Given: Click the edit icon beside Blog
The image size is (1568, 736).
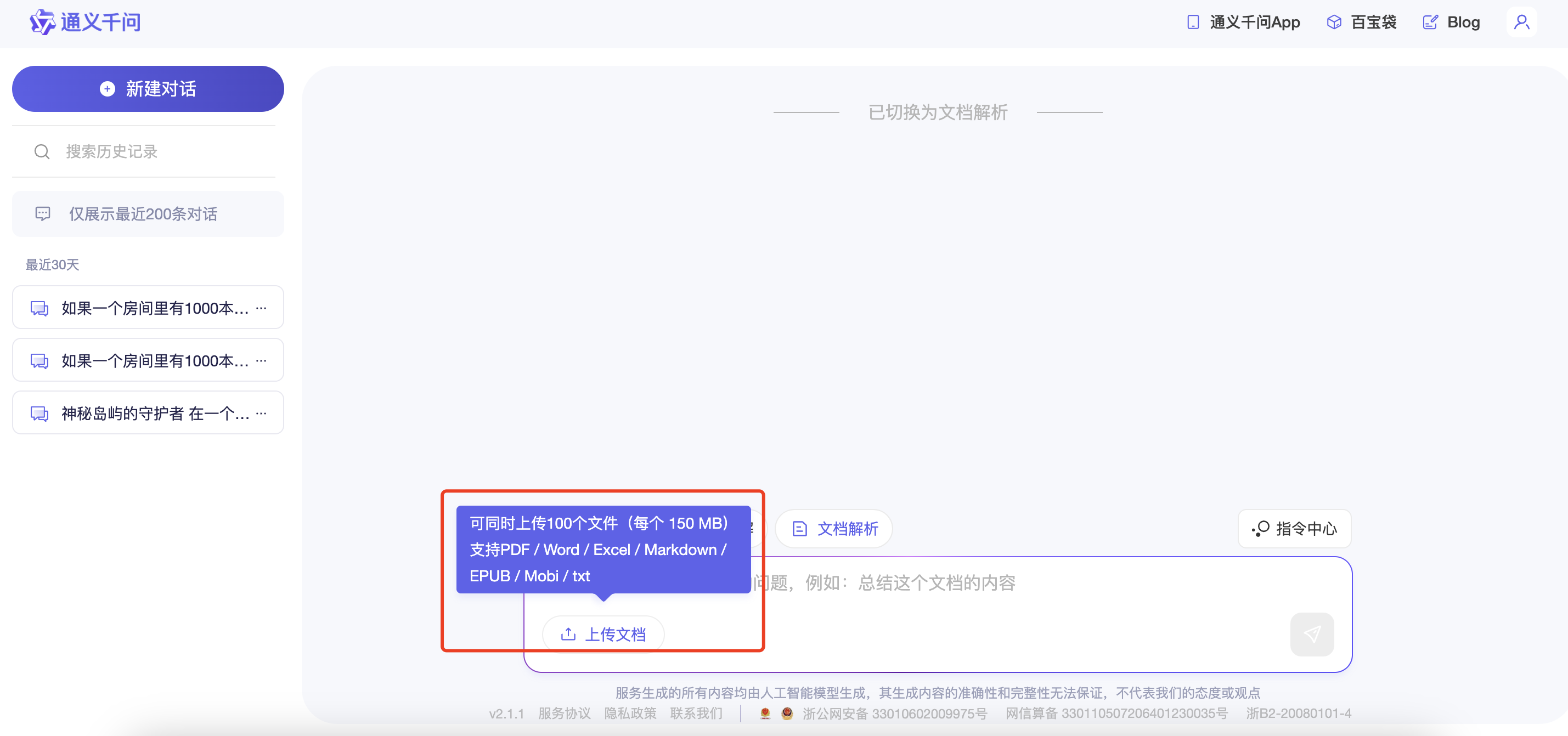Looking at the screenshot, I should tap(1430, 22).
